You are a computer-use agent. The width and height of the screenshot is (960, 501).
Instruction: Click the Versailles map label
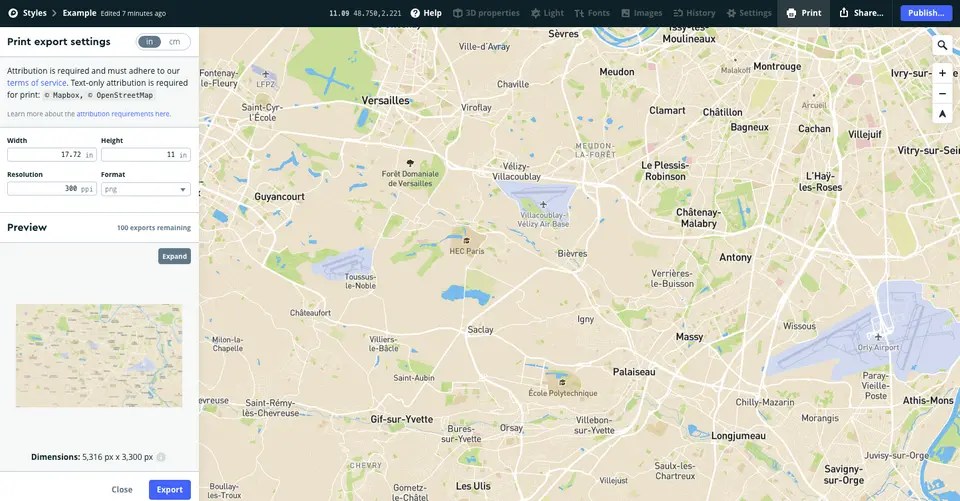point(385,100)
